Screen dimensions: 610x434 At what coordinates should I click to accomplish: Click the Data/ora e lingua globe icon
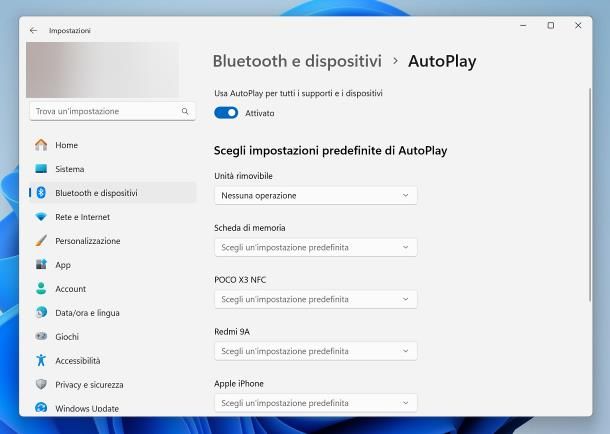coord(41,313)
